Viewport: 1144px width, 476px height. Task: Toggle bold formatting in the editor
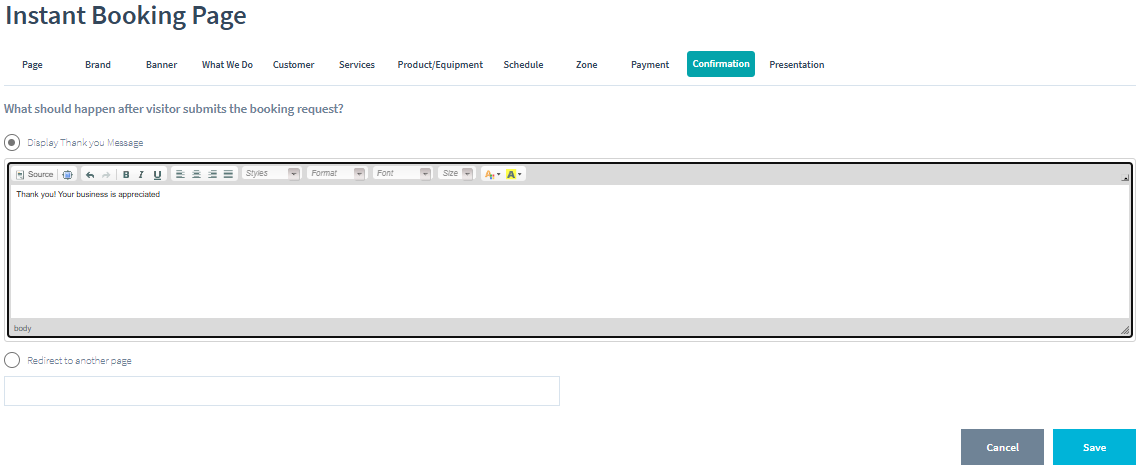tap(126, 174)
